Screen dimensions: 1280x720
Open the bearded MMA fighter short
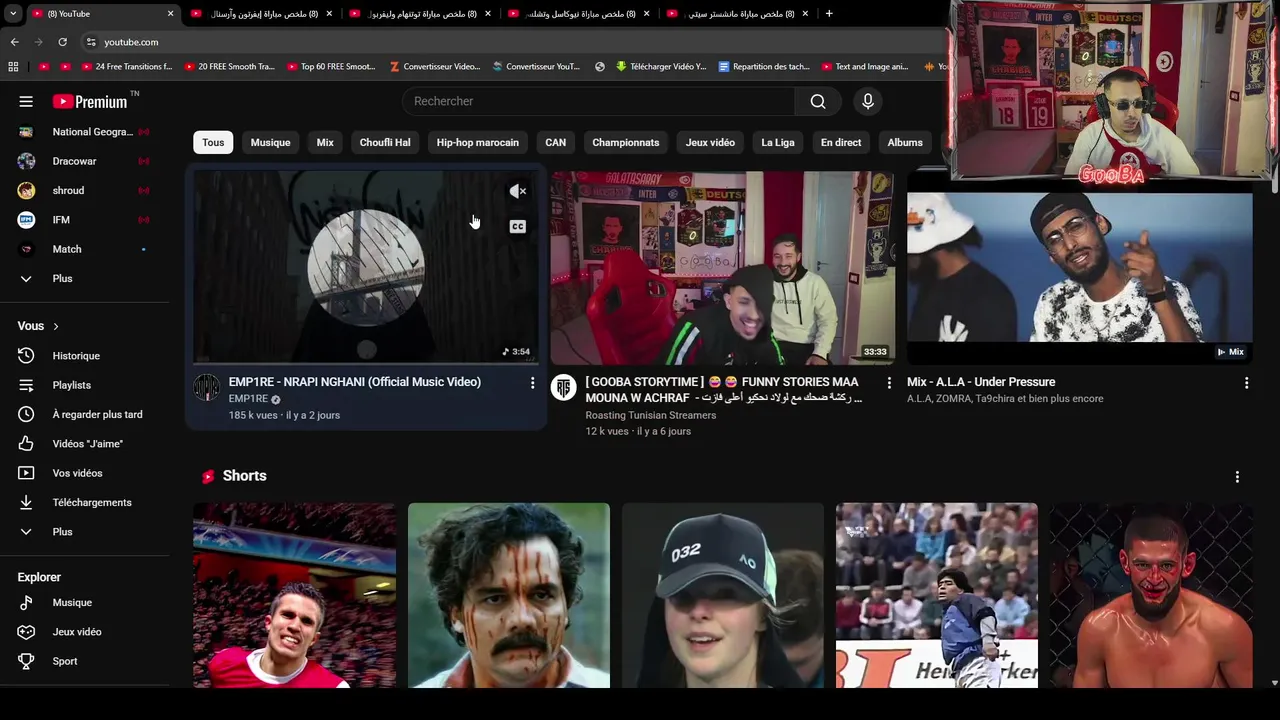coord(1151,595)
